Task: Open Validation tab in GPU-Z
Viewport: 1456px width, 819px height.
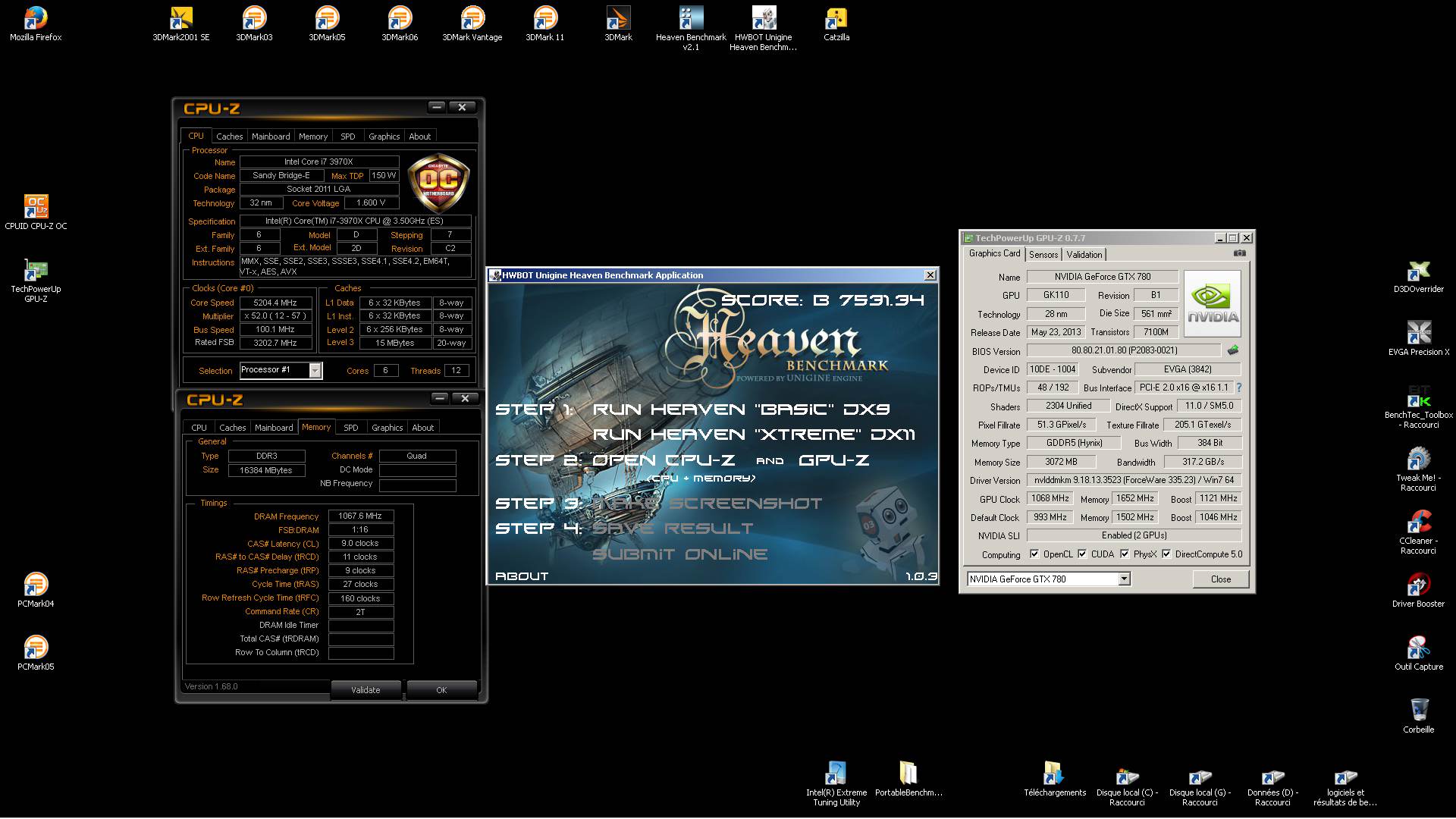Action: point(1084,255)
